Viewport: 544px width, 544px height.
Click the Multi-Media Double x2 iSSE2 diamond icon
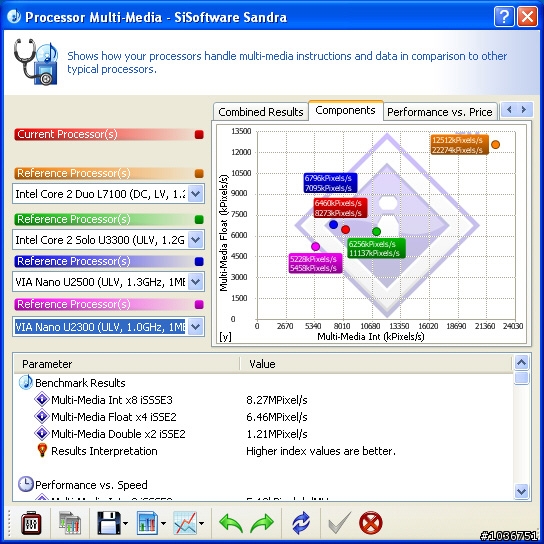pos(42,433)
